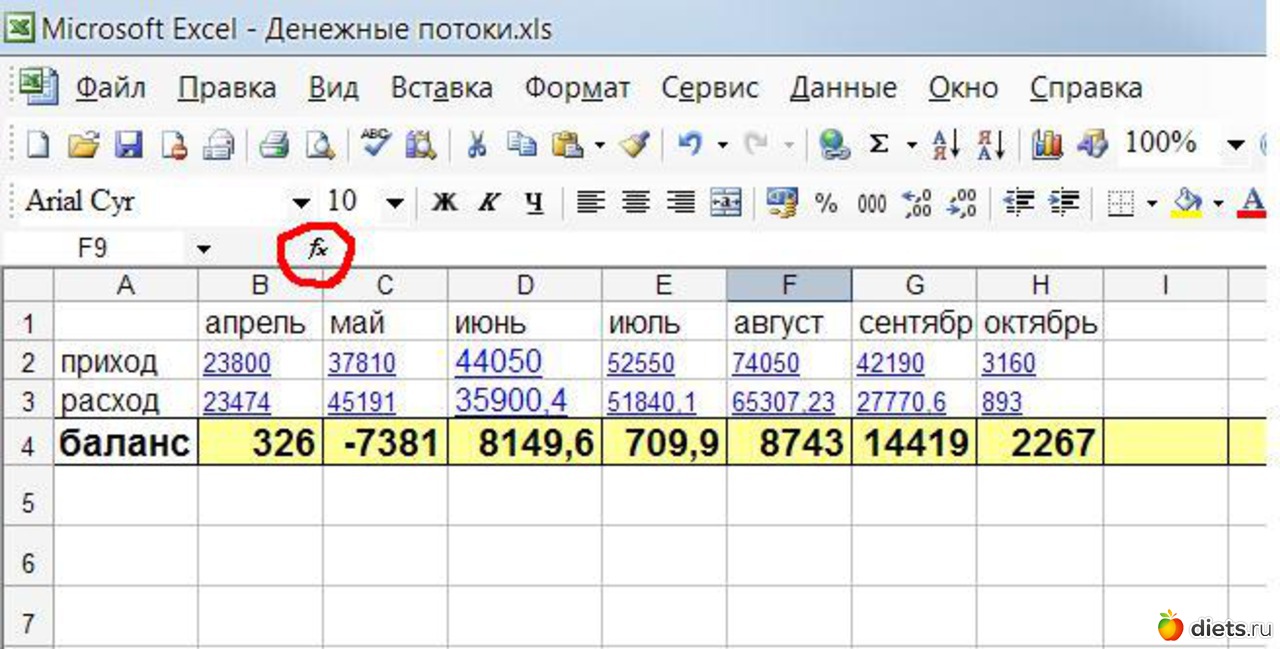Expand the Arial Cyr font dropdown
The height and width of the screenshot is (649, 1280).
(x=300, y=203)
